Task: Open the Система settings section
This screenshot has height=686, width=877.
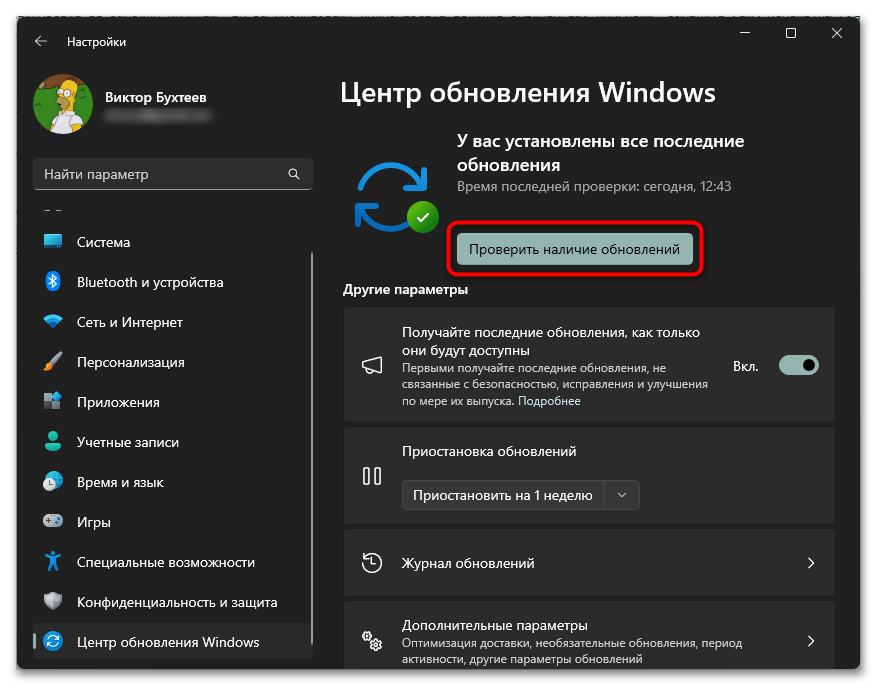Action: (172, 242)
